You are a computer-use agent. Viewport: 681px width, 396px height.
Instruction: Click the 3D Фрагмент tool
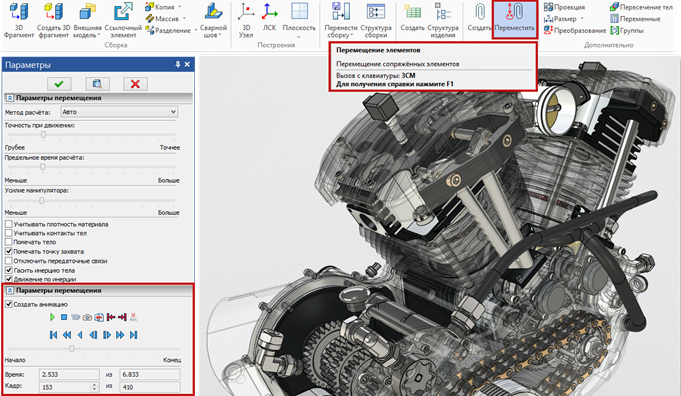[x=19, y=20]
